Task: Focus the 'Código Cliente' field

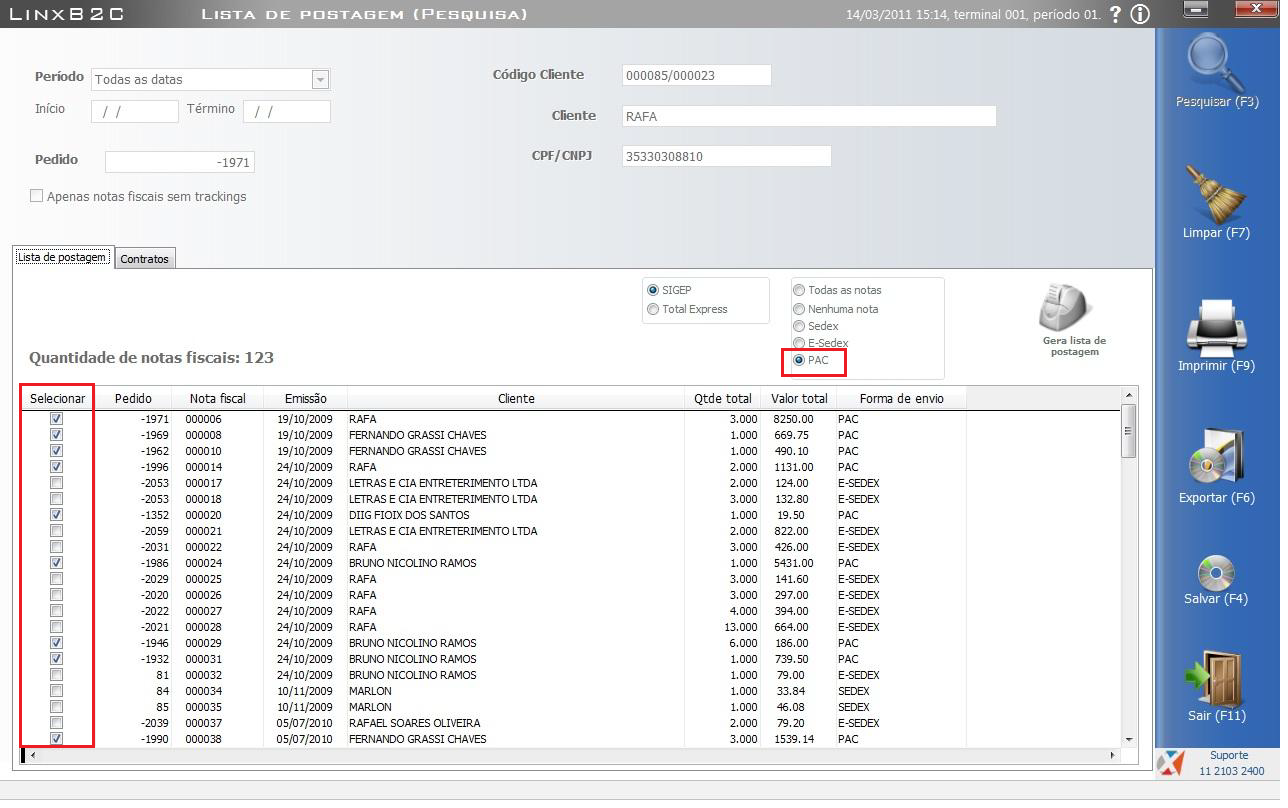Action: [x=696, y=75]
